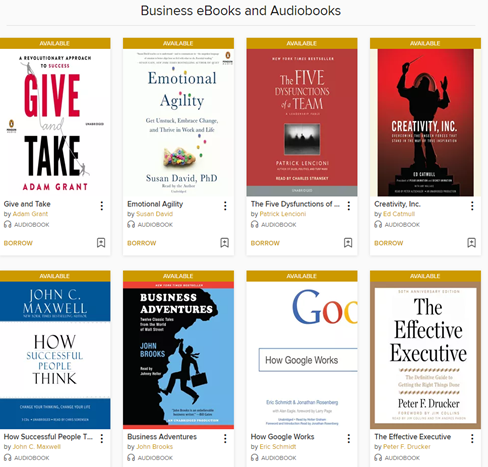488x467 pixels.
Task: Toggle wish list bookmark for Creativity, Inc.
Action: click(472, 243)
